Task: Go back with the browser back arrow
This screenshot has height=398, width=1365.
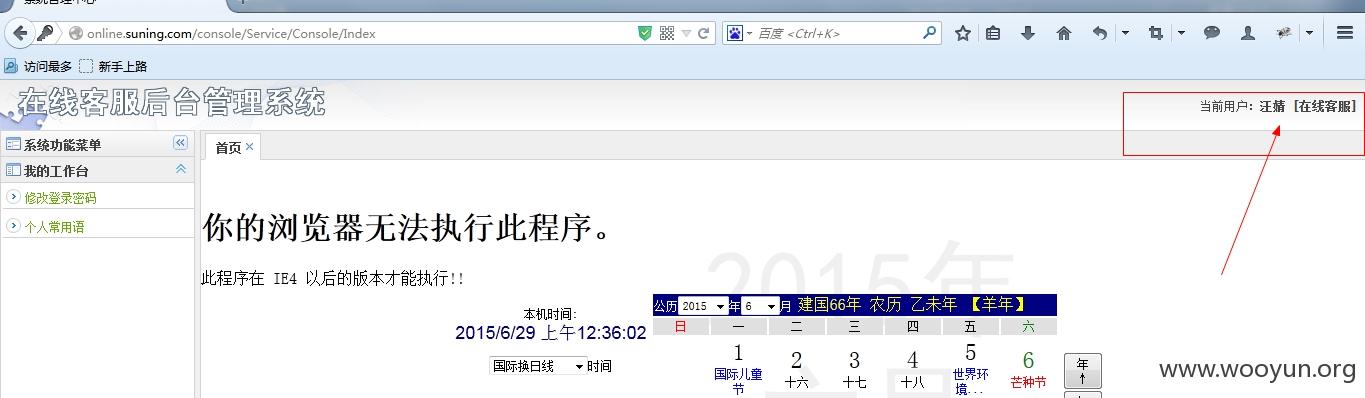Action: click(x=20, y=33)
